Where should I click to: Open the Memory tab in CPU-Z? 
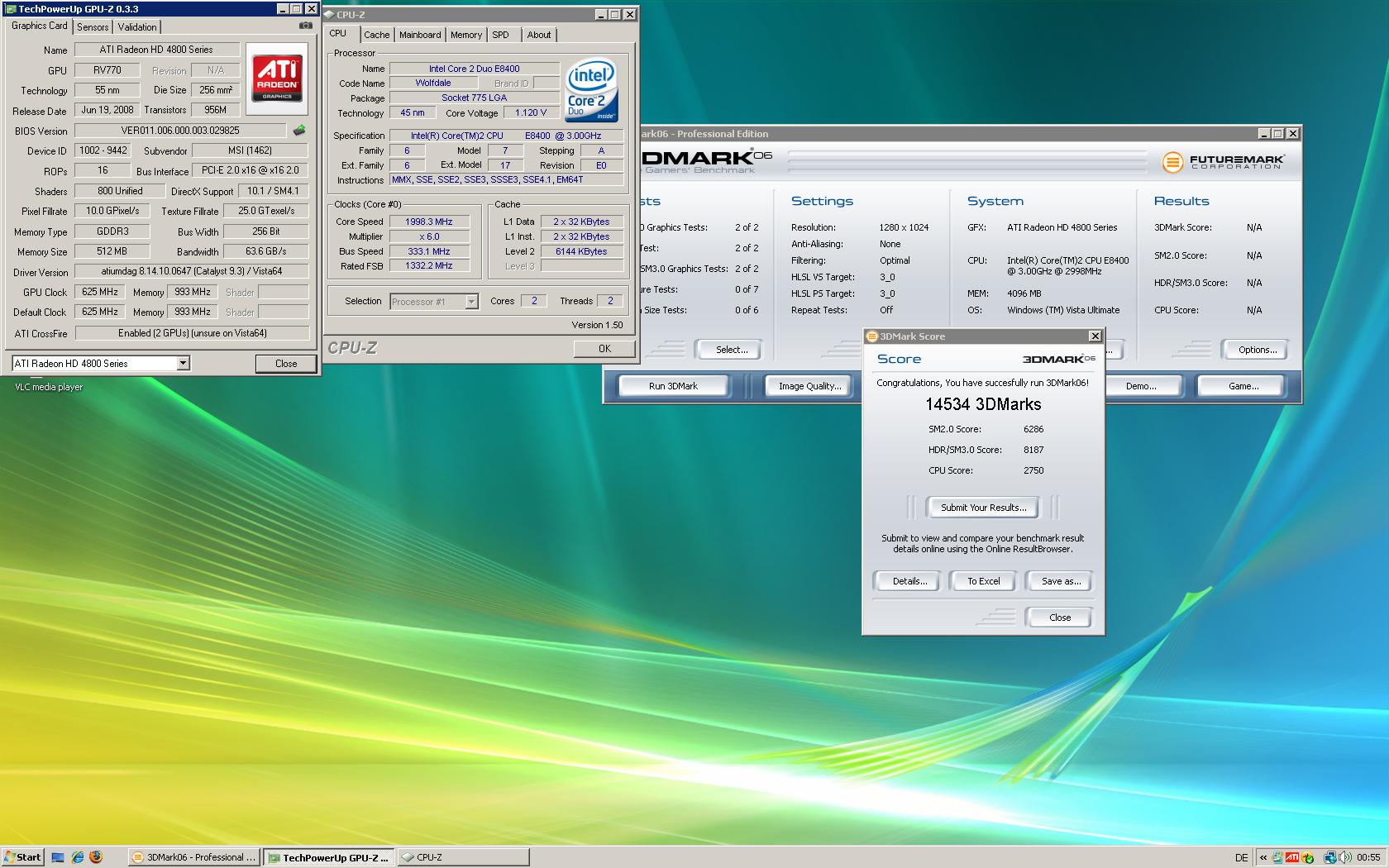coord(466,35)
